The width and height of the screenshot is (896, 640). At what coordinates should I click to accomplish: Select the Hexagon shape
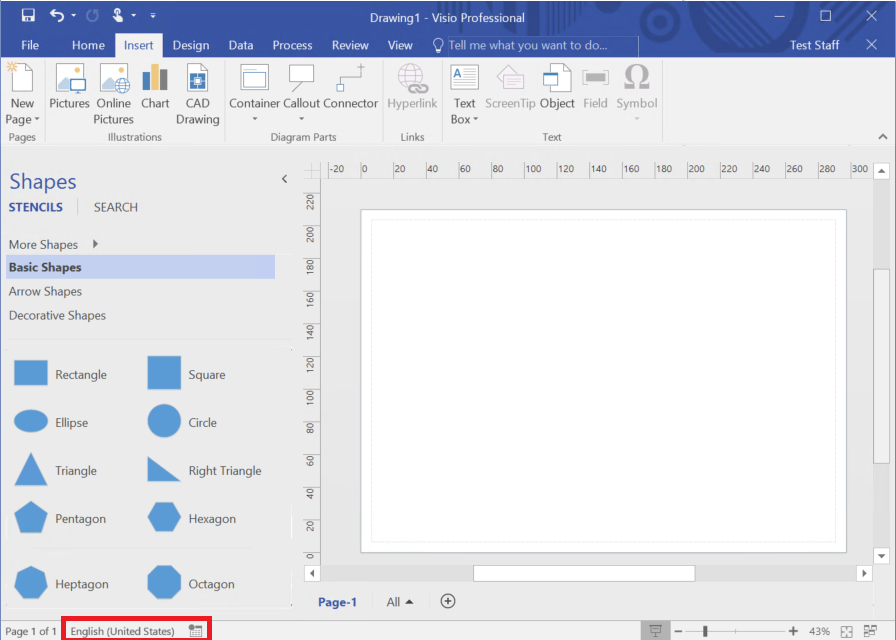point(192,518)
